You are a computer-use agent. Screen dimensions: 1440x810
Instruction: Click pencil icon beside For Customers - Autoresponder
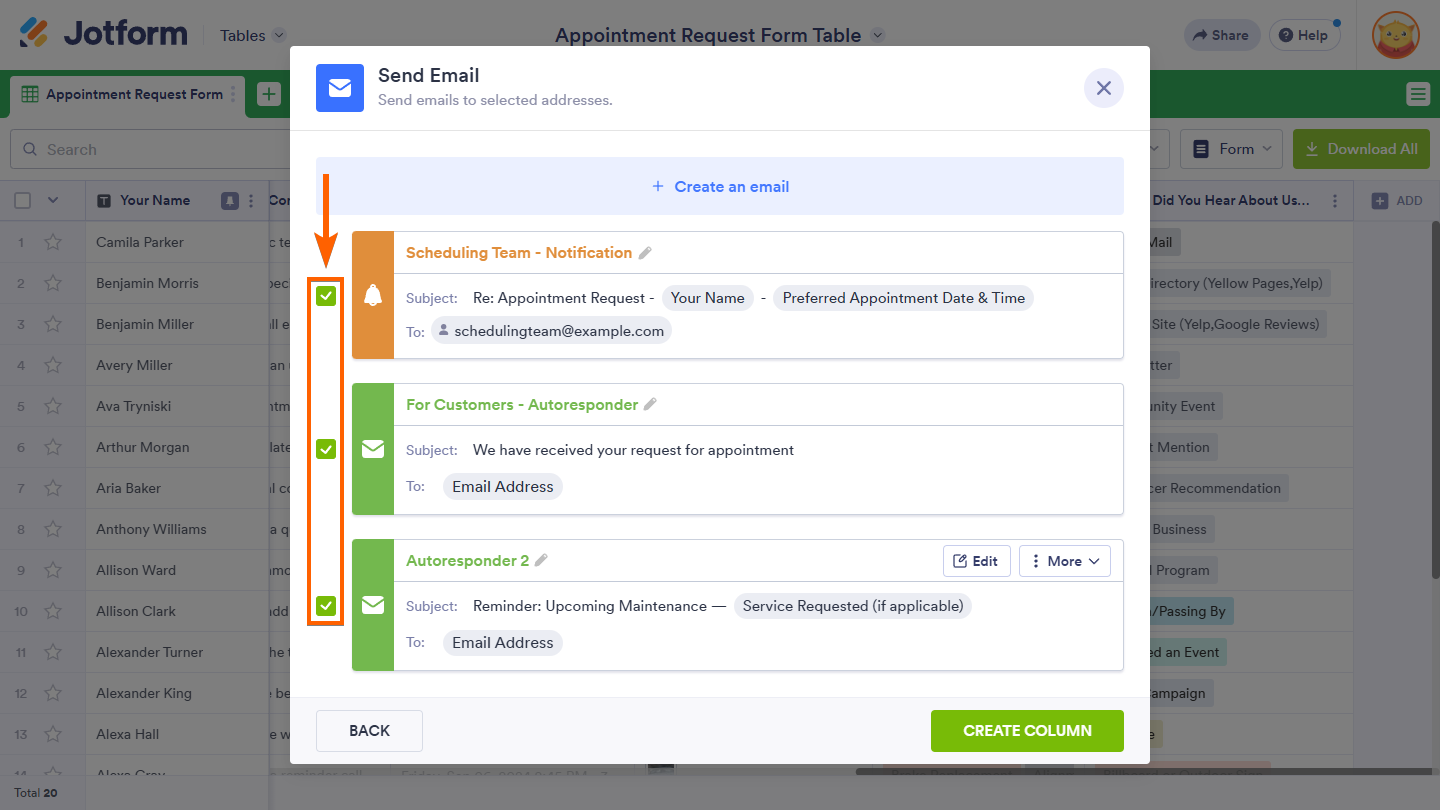click(651, 405)
